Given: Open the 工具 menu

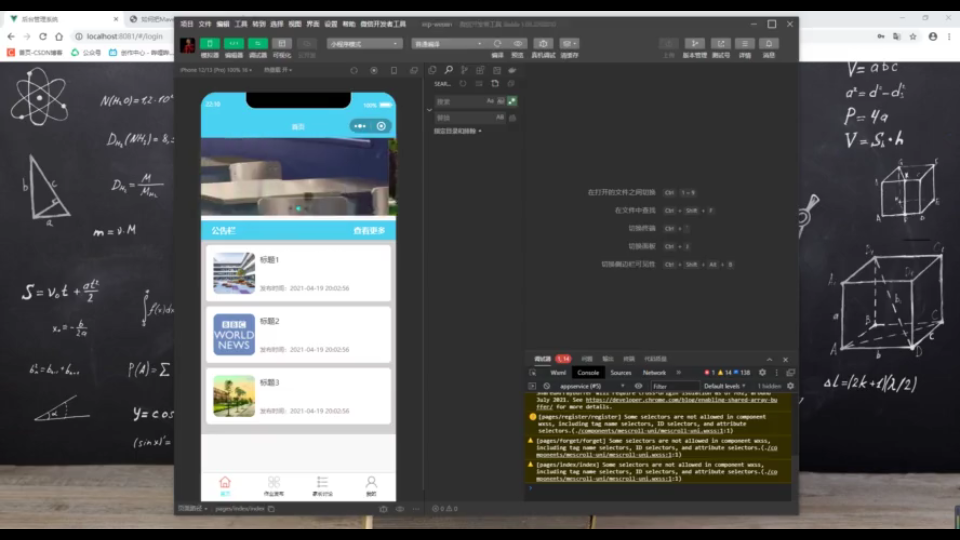Looking at the screenshot, I should 241,24.
